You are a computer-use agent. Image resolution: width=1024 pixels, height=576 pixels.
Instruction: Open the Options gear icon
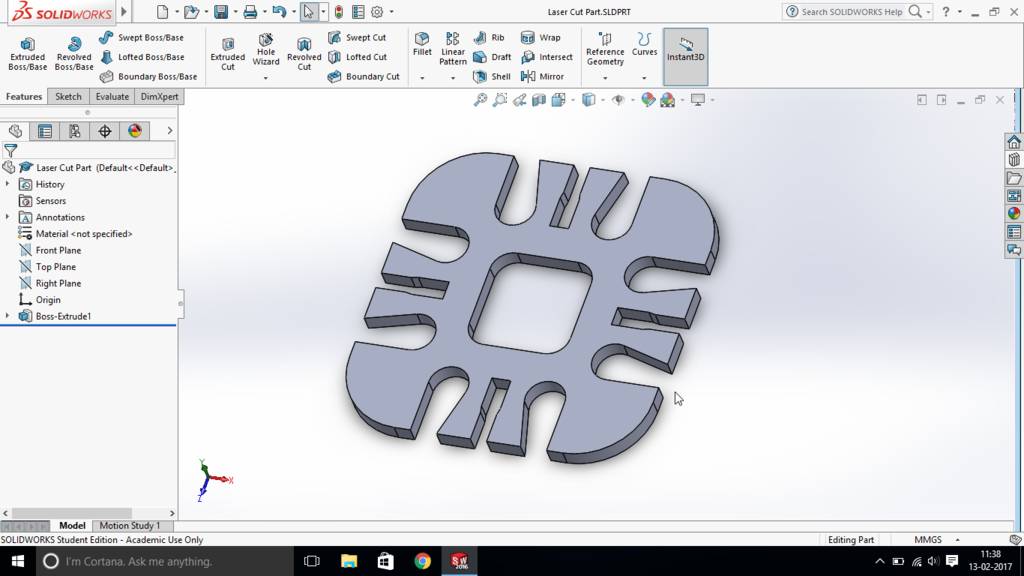click(x=377, y=12)
